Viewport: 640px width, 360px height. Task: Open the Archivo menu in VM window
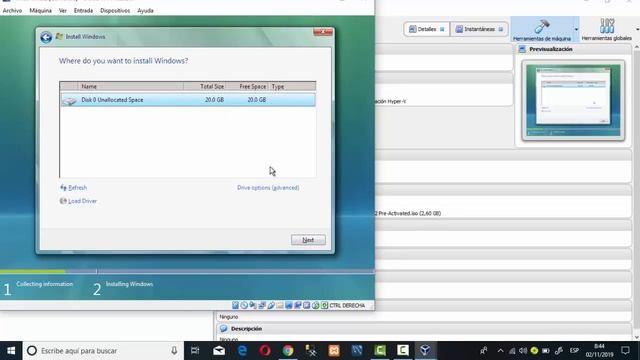click(12, 11)
